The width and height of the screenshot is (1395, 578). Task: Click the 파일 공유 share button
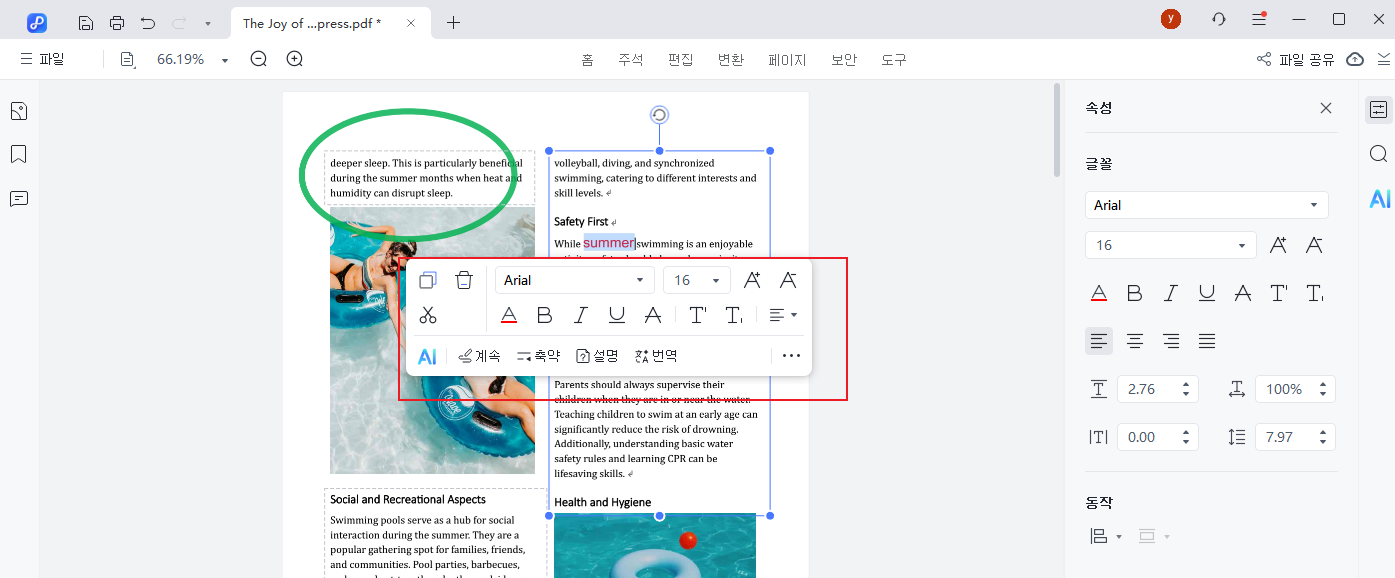coord(1296,60)
